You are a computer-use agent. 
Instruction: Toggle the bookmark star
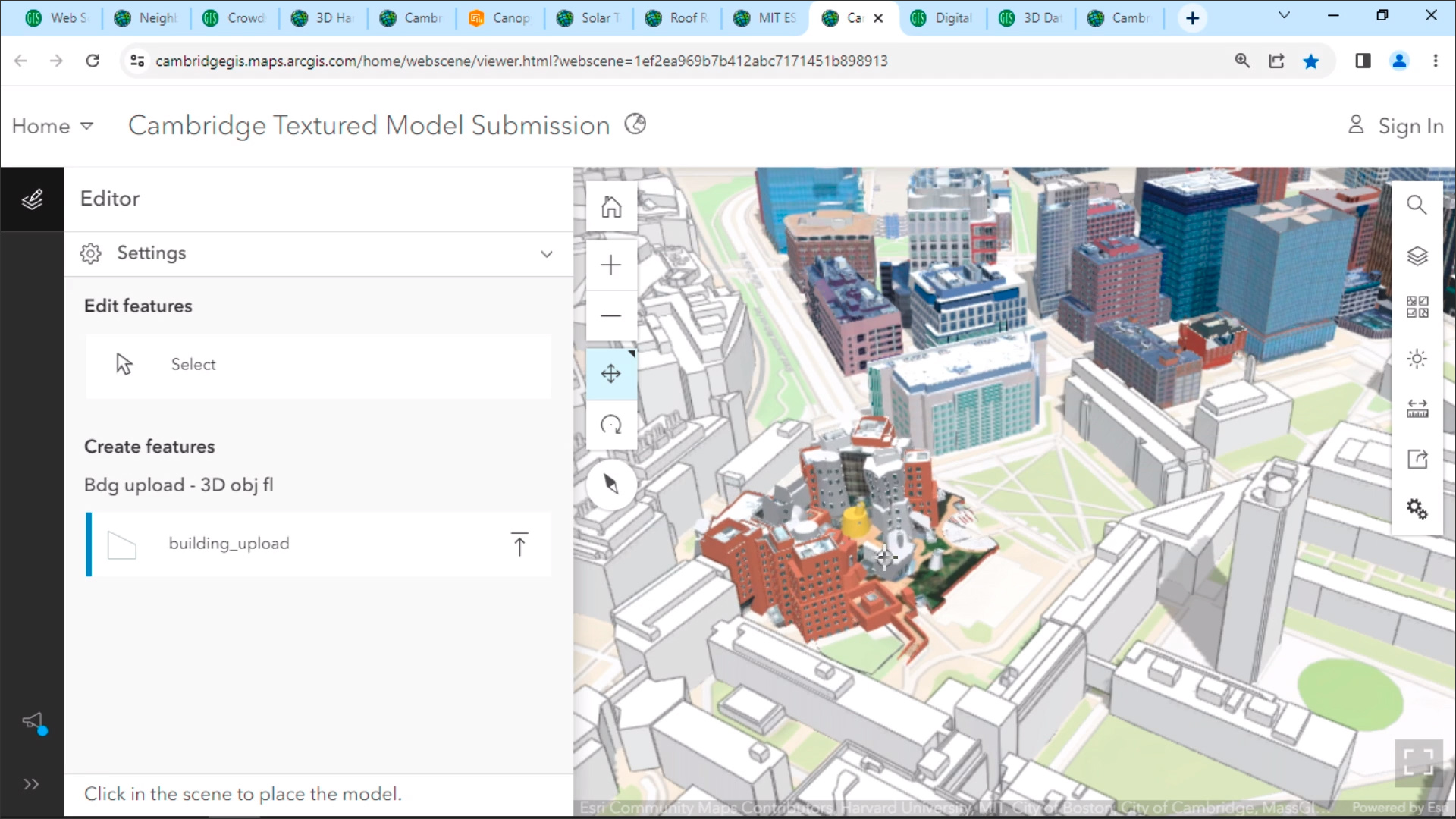[x=1311, y=61]
